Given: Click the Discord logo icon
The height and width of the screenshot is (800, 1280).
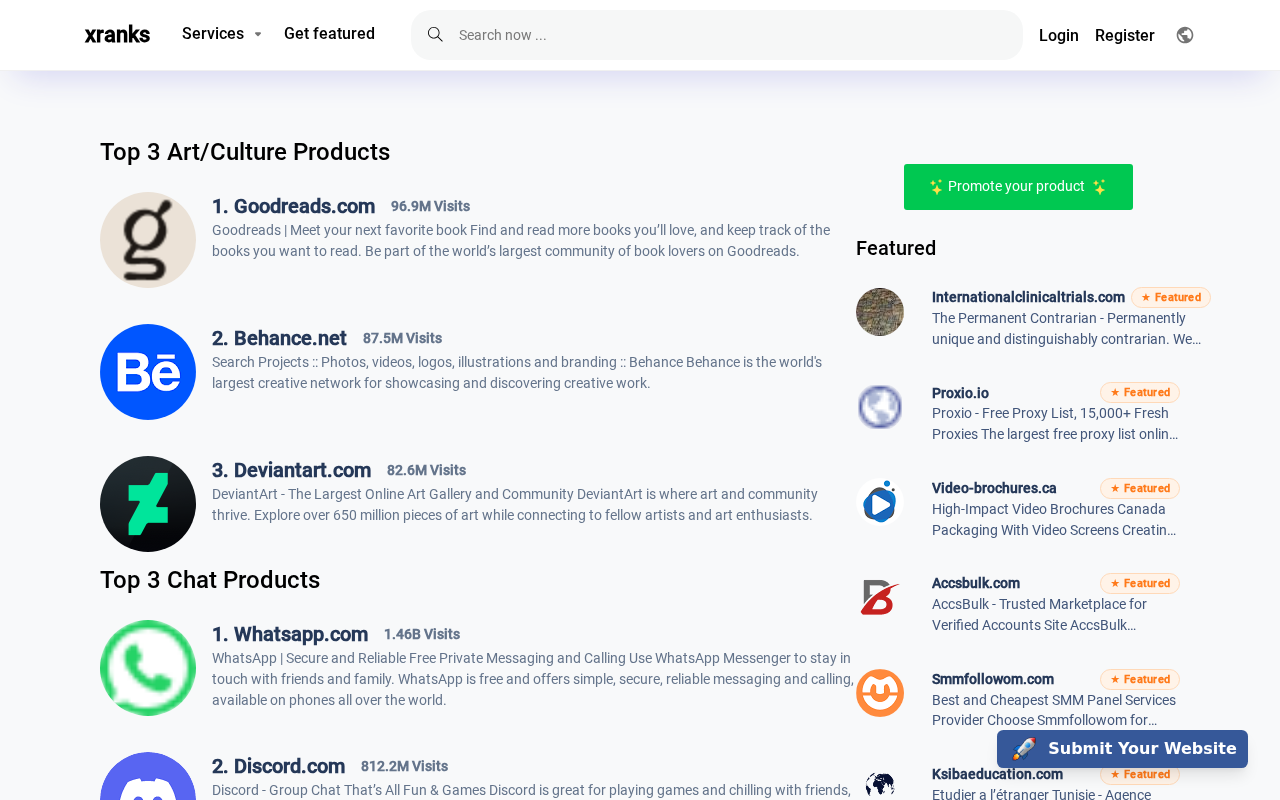Looking at the screenshot, I should pos(148,777).
